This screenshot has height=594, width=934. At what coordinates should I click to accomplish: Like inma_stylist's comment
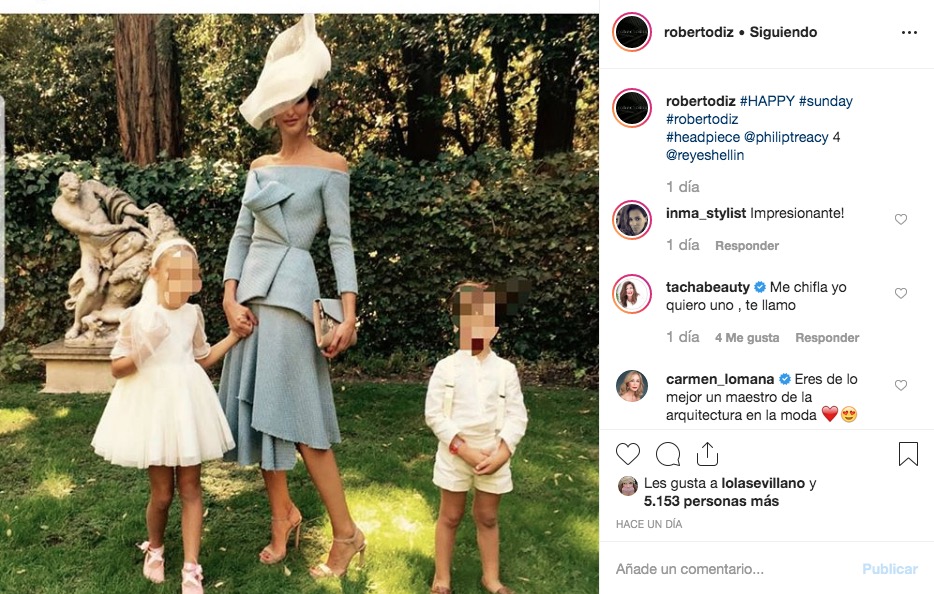click(901, 219)
